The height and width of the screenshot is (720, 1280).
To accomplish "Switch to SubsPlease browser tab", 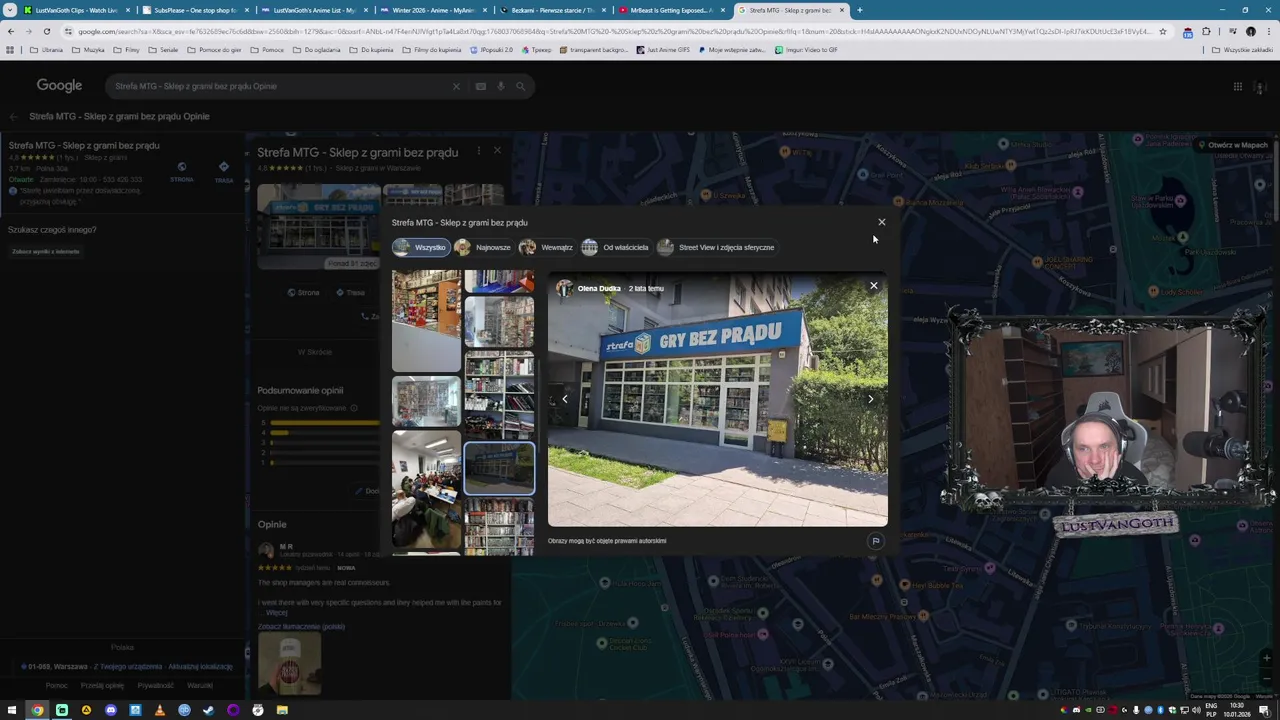I will pyautogui.click(x=195, y=10).
